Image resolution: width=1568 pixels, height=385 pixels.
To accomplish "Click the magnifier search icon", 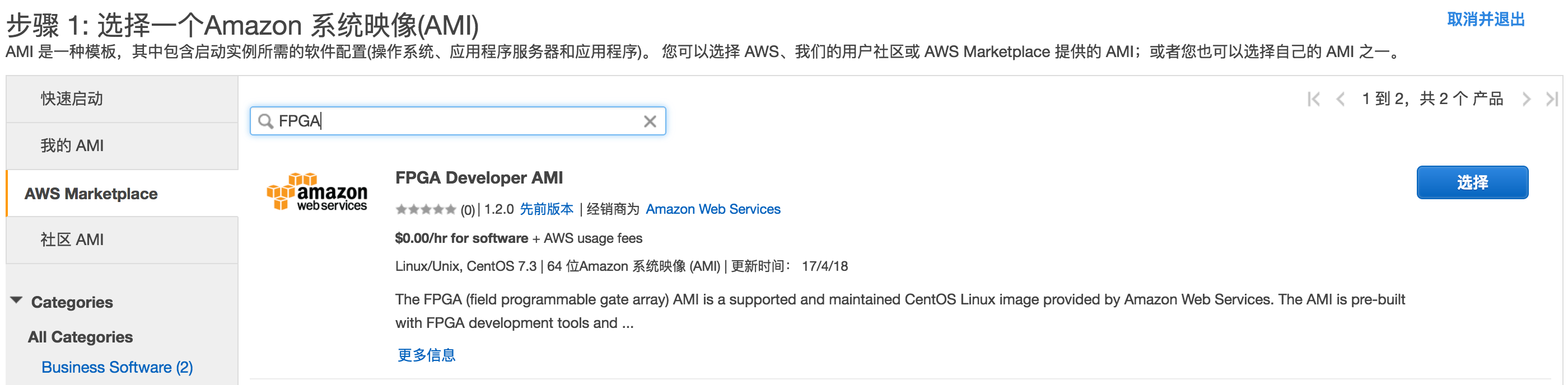I will (x=265, y=121).
